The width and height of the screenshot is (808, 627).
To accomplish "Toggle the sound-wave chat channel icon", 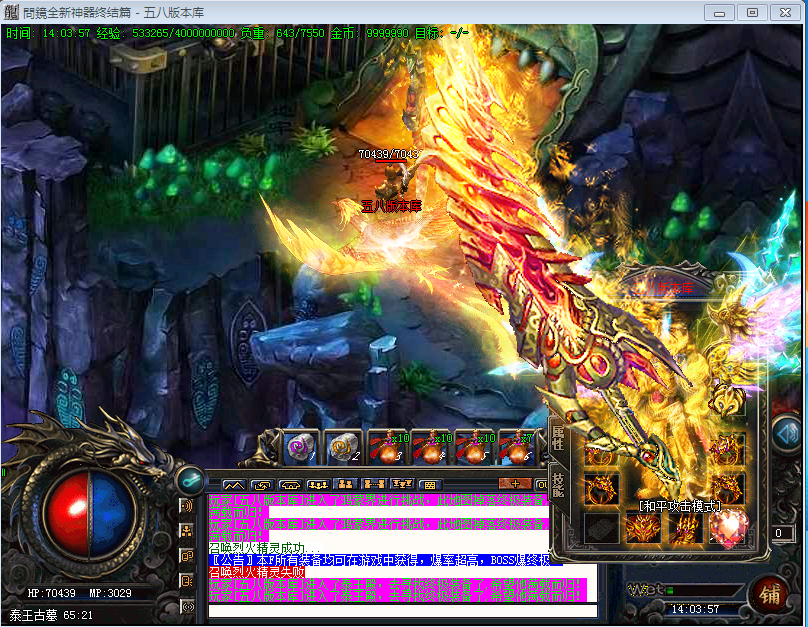I will (x=187, y=506).
